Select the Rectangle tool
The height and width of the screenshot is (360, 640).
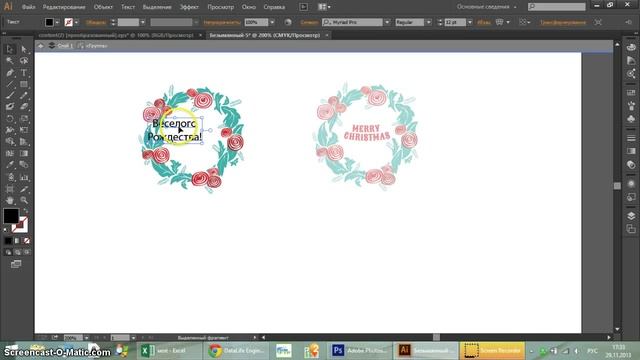[x=24, y=84]
